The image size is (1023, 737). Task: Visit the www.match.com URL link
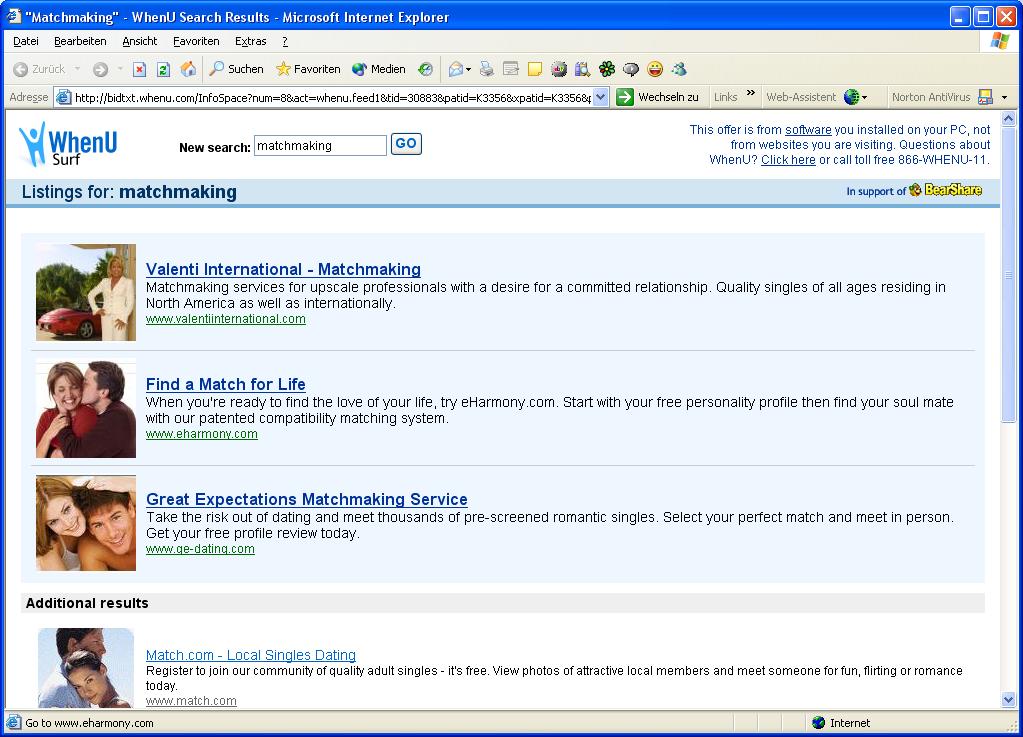coord(191,700)
